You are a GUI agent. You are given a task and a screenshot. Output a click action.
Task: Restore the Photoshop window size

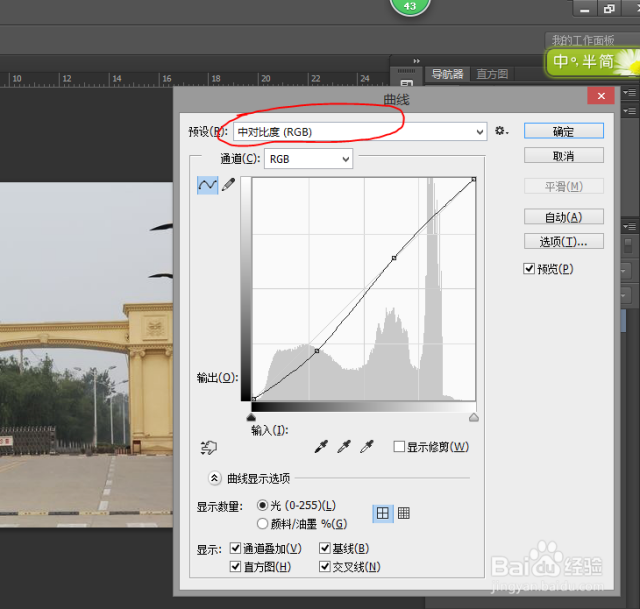(609, 9)
